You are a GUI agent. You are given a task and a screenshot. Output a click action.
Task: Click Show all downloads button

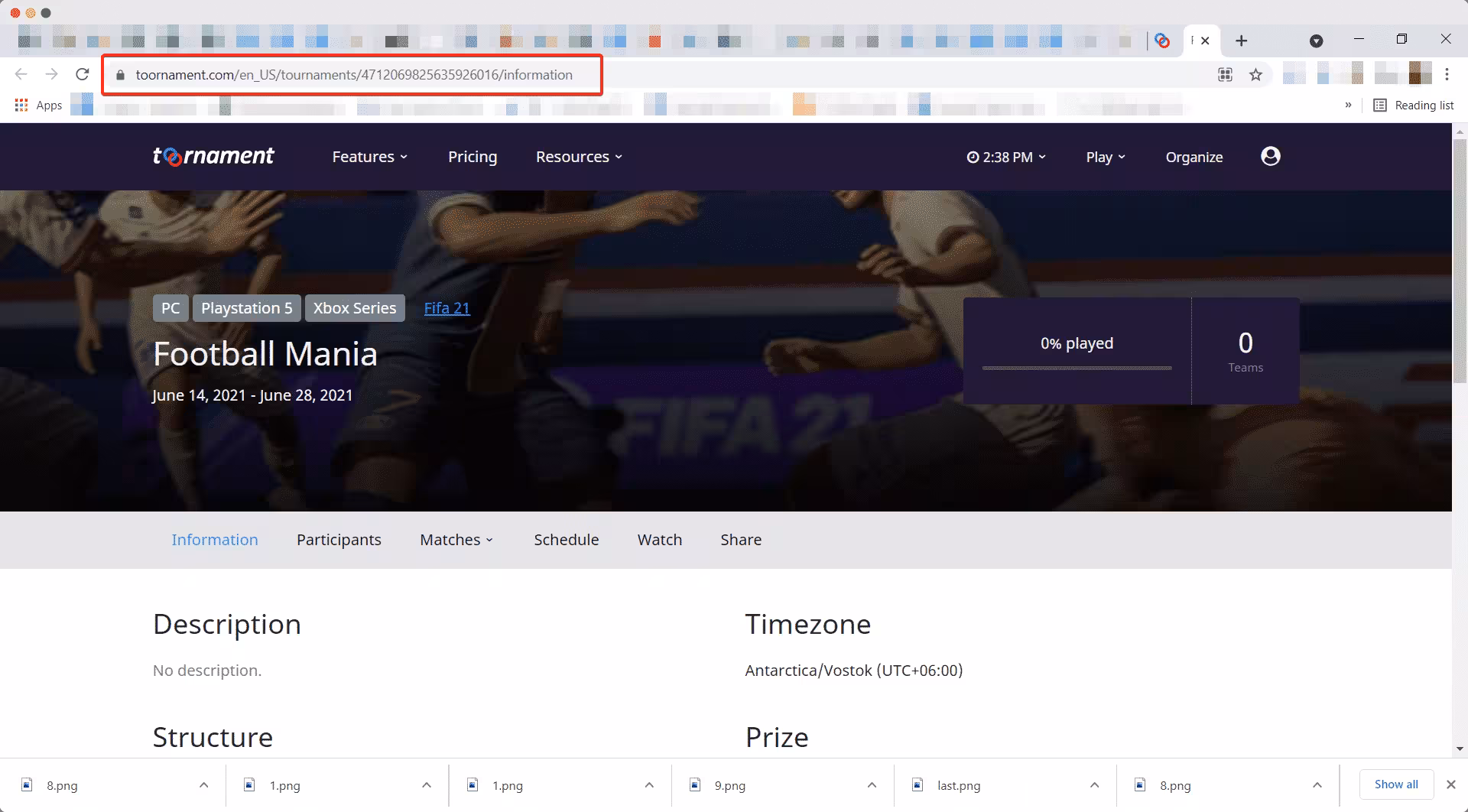click(x=1396, y=784)
